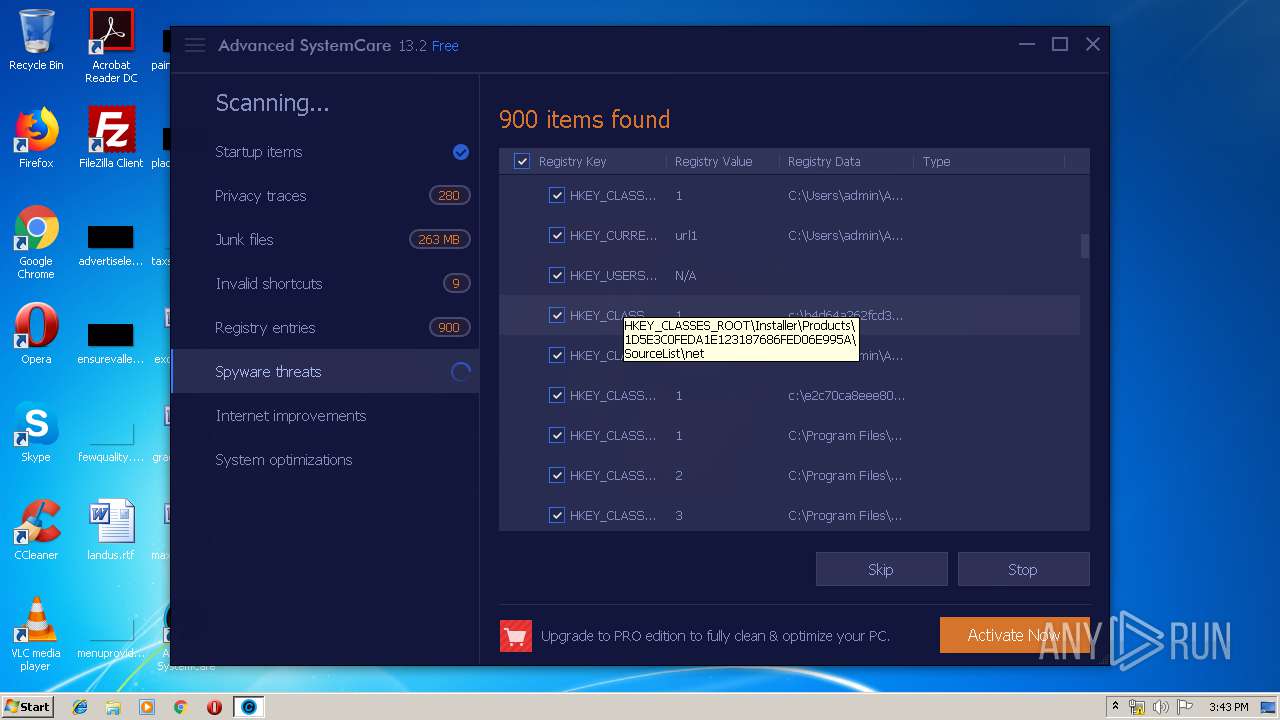Select System optimizations category
1280x720 pixels.
point(325,460)
